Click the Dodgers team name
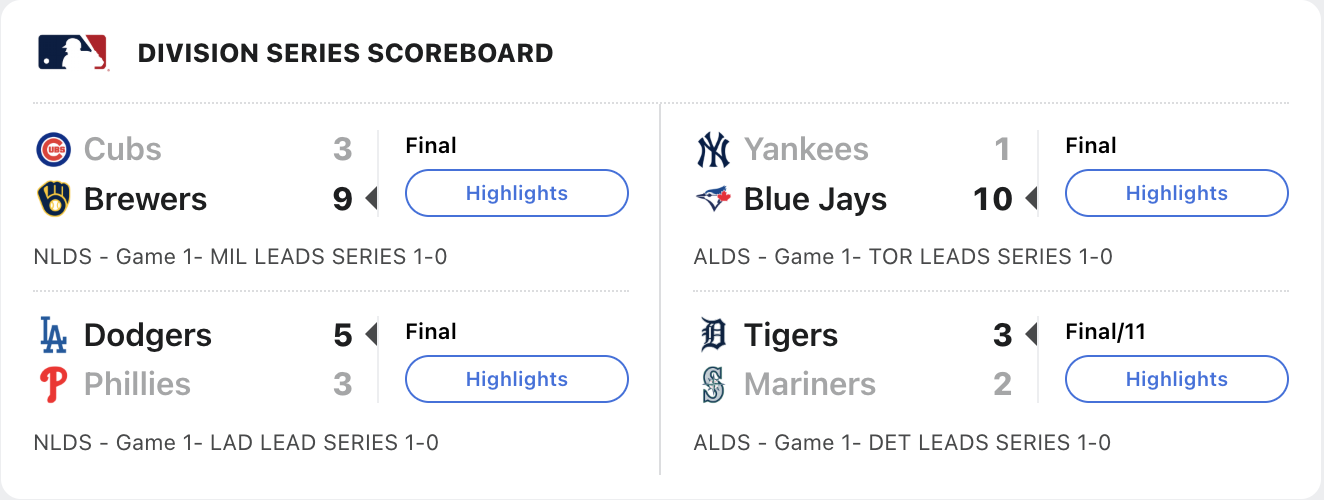 pyautogui.click(x=148, y=335)
